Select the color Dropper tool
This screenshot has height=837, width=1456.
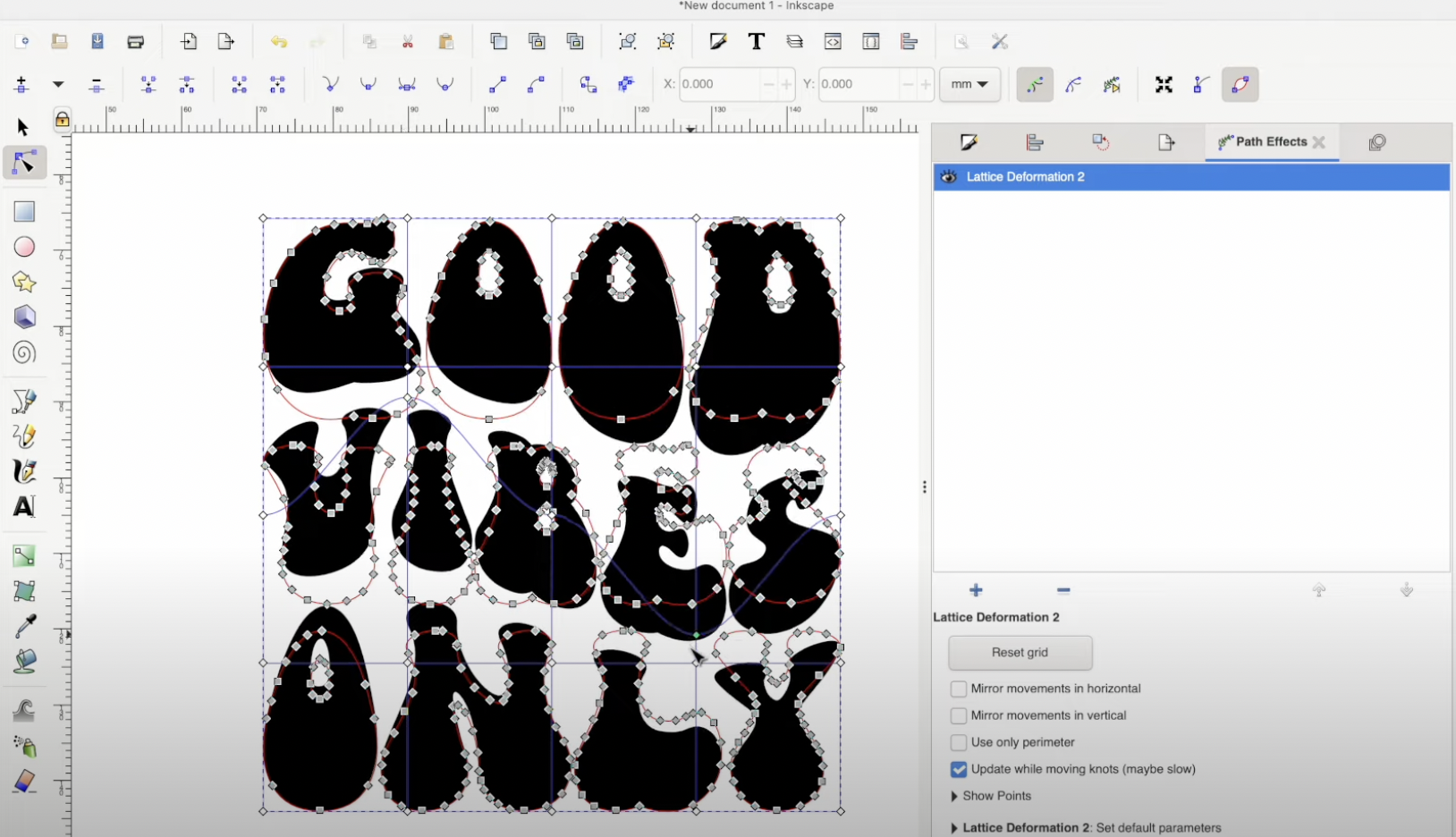coord(24,625)
